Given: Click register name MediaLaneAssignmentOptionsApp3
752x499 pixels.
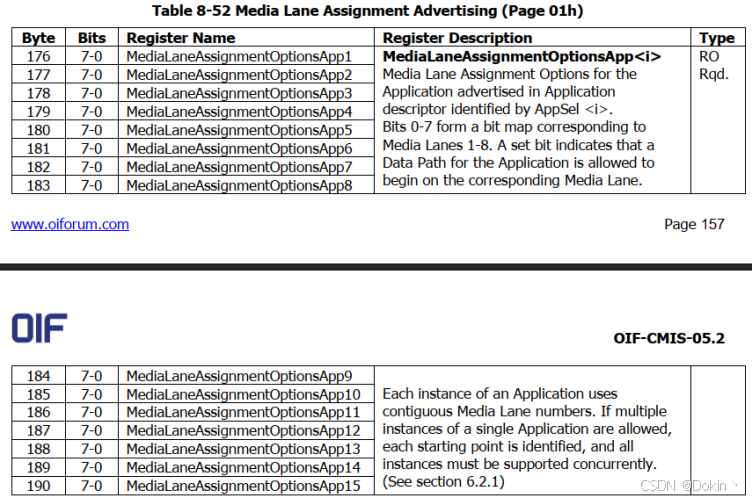Looking at the screenshot, I should click(239, 94).
